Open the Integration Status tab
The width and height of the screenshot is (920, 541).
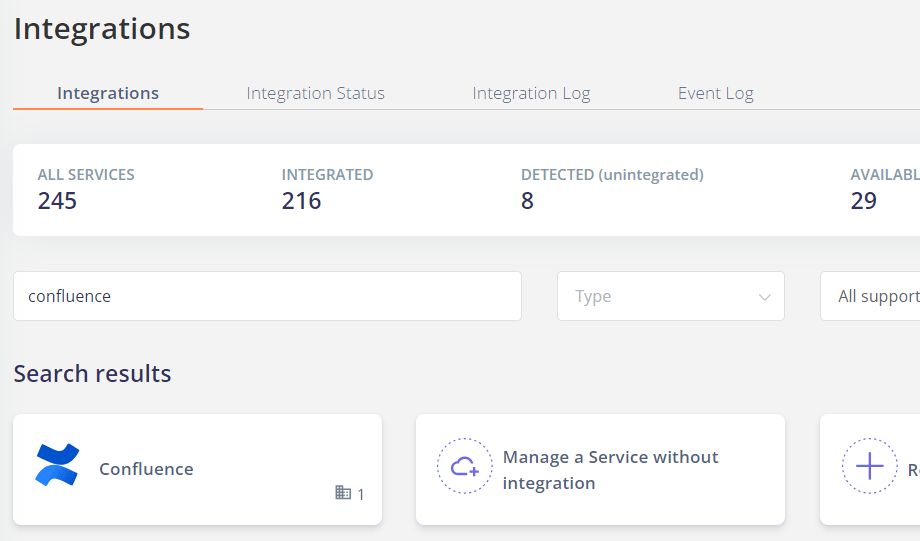315,93
